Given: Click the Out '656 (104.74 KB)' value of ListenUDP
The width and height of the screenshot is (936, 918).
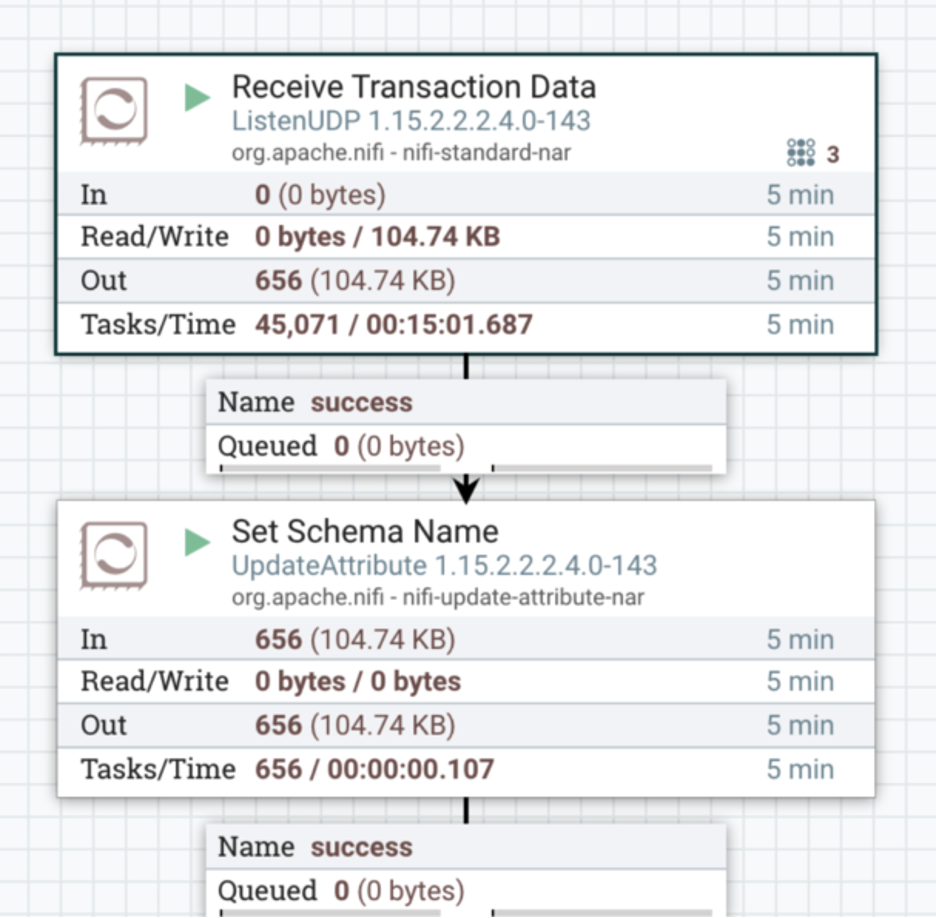Looking at the screenshot, I should [355, 281].
